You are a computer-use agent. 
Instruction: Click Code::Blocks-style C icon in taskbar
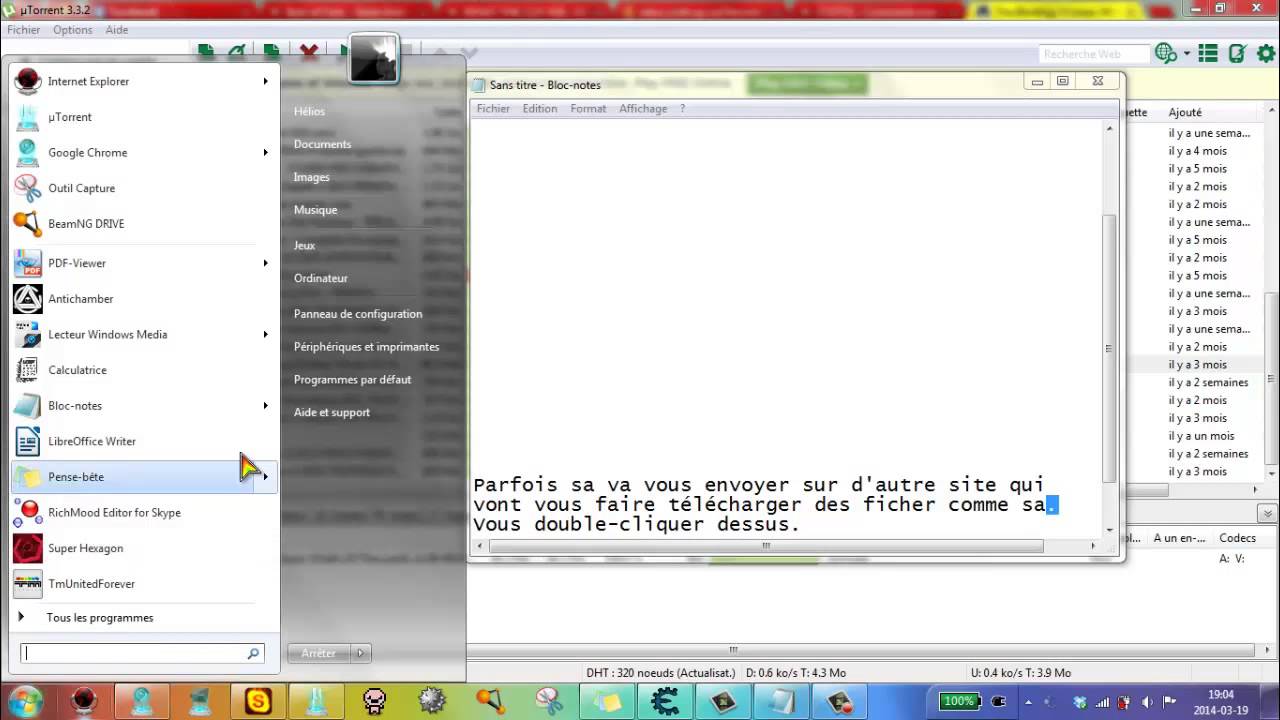pos(664,701)
